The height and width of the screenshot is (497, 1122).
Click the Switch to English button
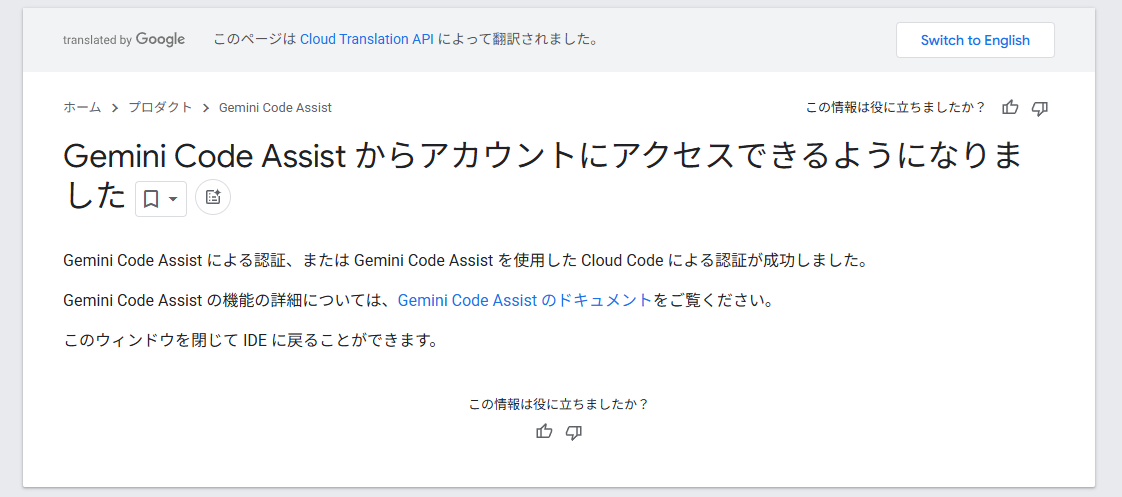pos(975,40)
